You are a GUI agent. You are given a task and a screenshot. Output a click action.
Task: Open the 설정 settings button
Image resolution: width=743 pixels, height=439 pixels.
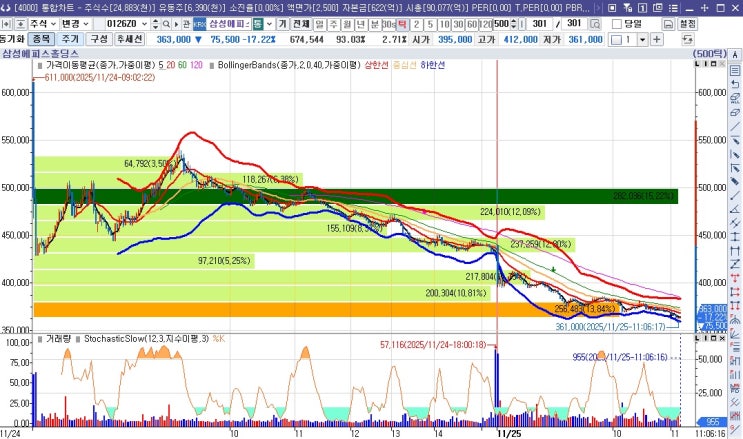coord(688,24)
